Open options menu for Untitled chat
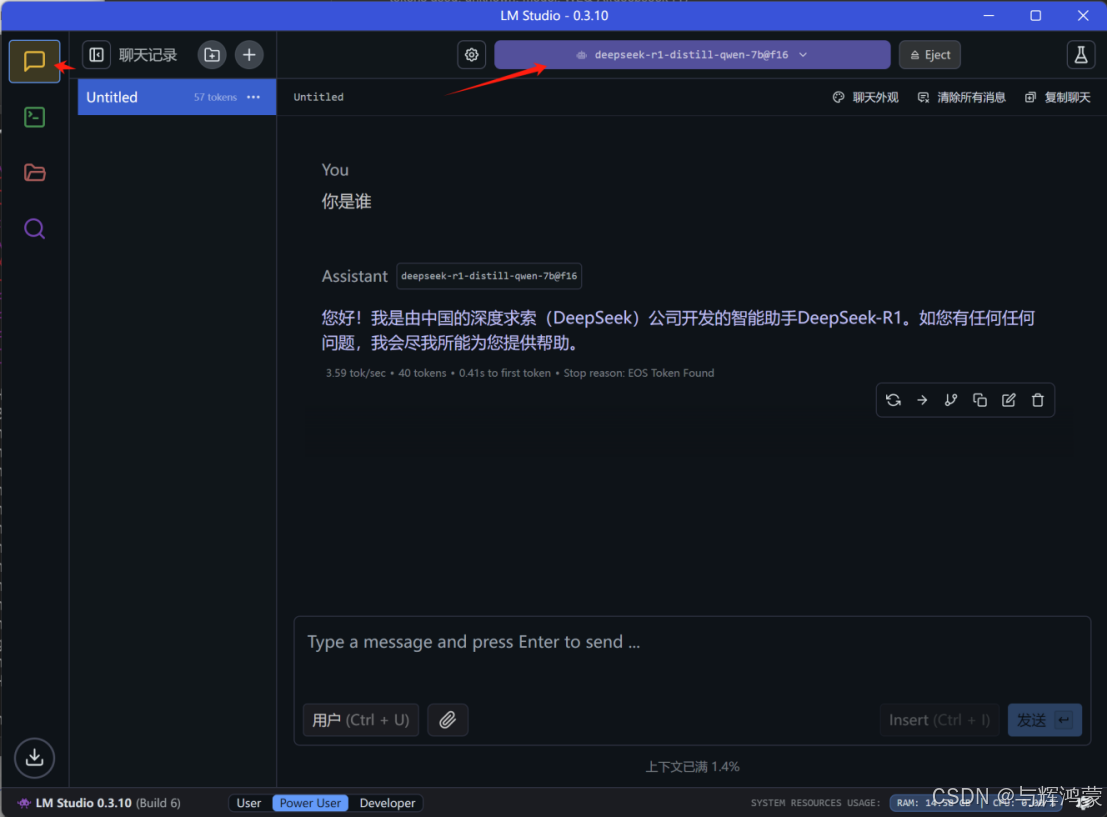This screenshot has width=1107, height=817. [x=253, y=97]
